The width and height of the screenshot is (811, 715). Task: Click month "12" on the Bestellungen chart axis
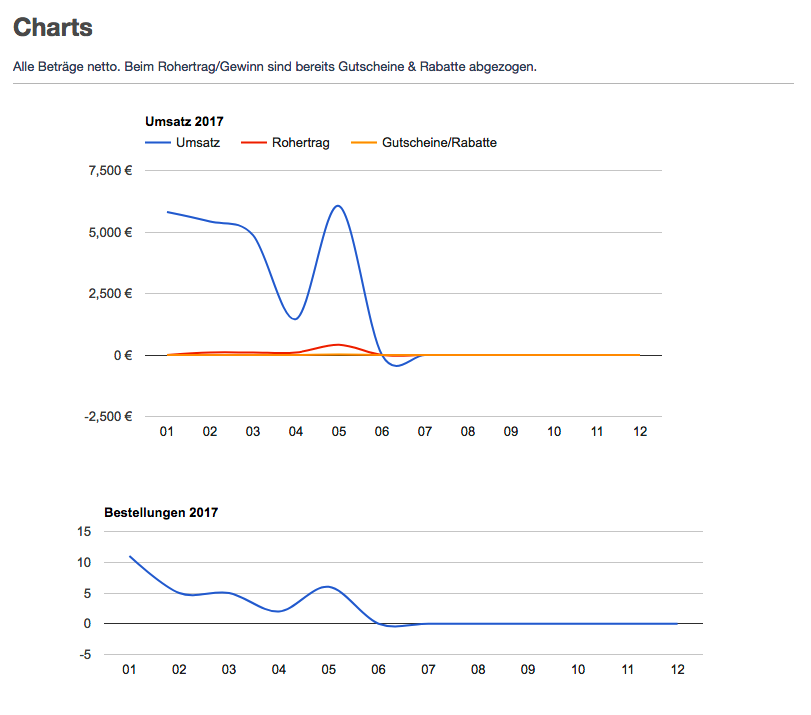click(x=678, y=670)
